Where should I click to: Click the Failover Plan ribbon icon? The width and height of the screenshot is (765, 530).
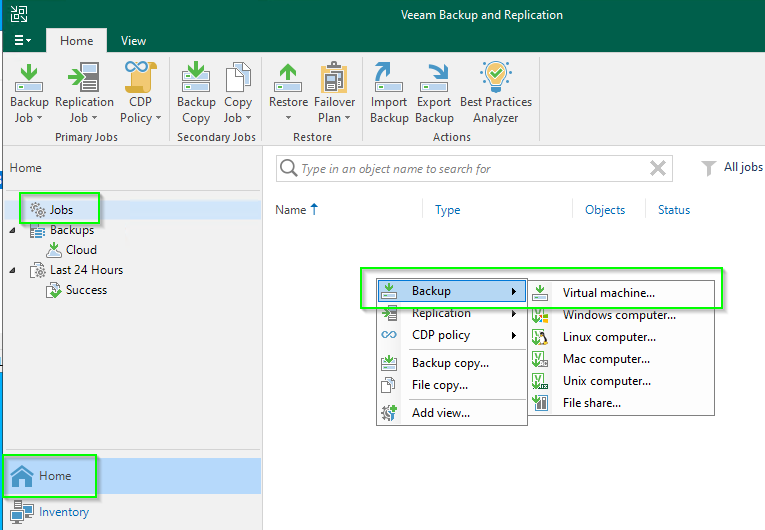tap(334, 77)
